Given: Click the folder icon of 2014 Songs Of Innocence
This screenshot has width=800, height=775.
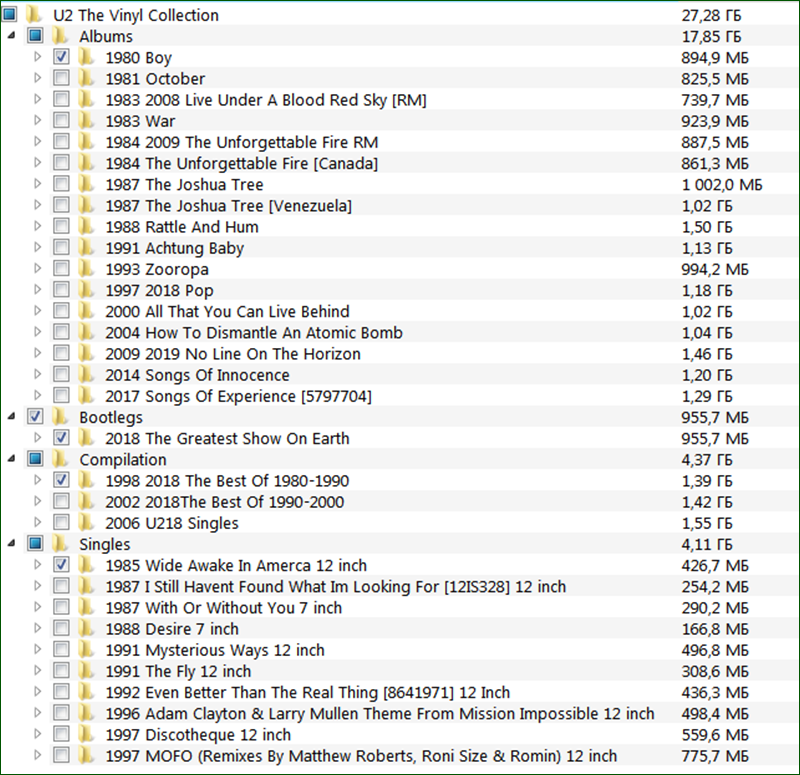Looking at the screenshot, I should pyautogui.click(x=86, y=374).
